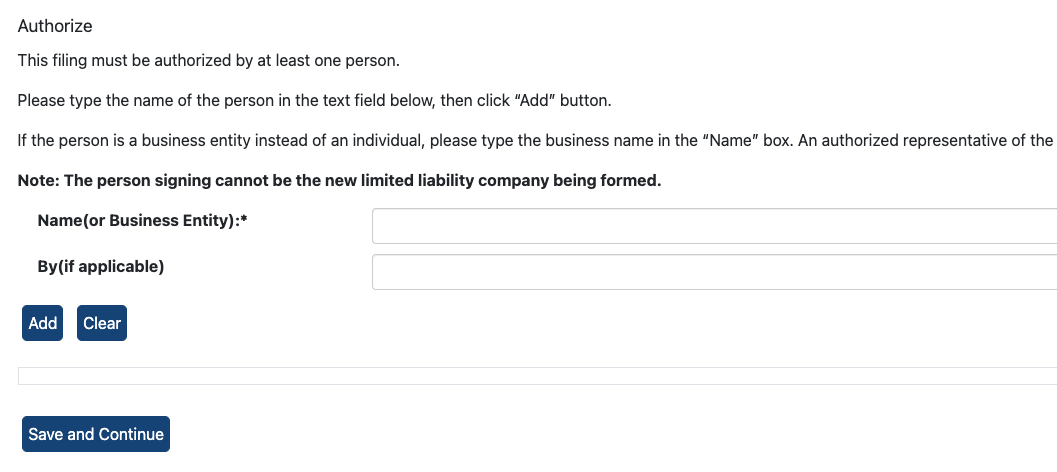Click the quoted "Add" word in the instructions
1057x472 pixels.
534,101
